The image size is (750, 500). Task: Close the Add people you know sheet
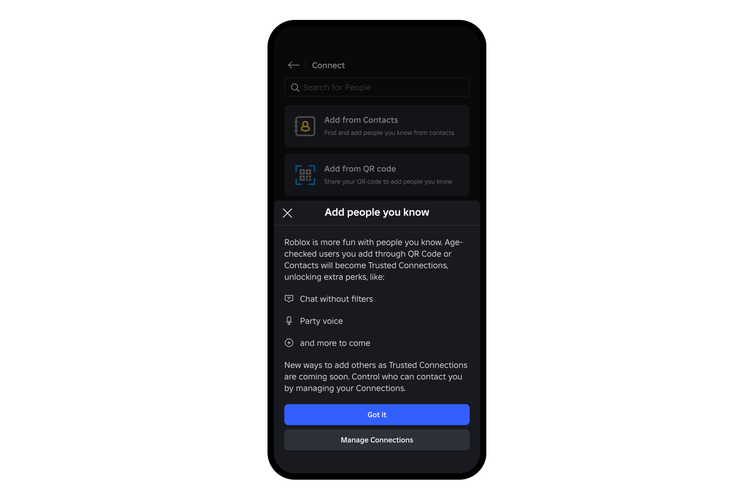pyautogui.click(x=287, y=213)
